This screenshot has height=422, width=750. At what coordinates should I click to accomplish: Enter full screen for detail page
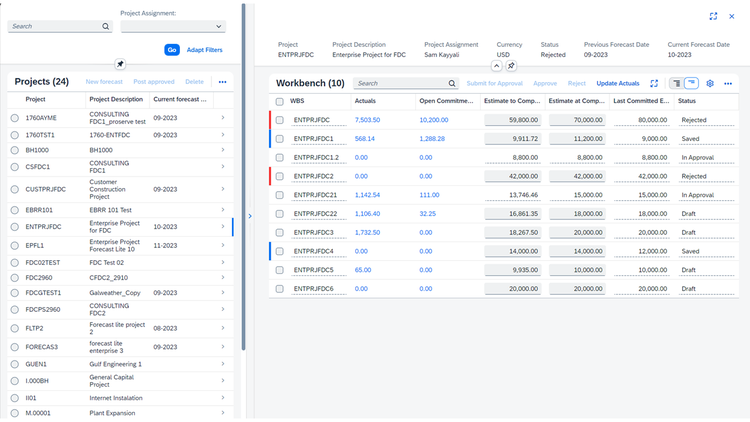click(x=713, y=16)
